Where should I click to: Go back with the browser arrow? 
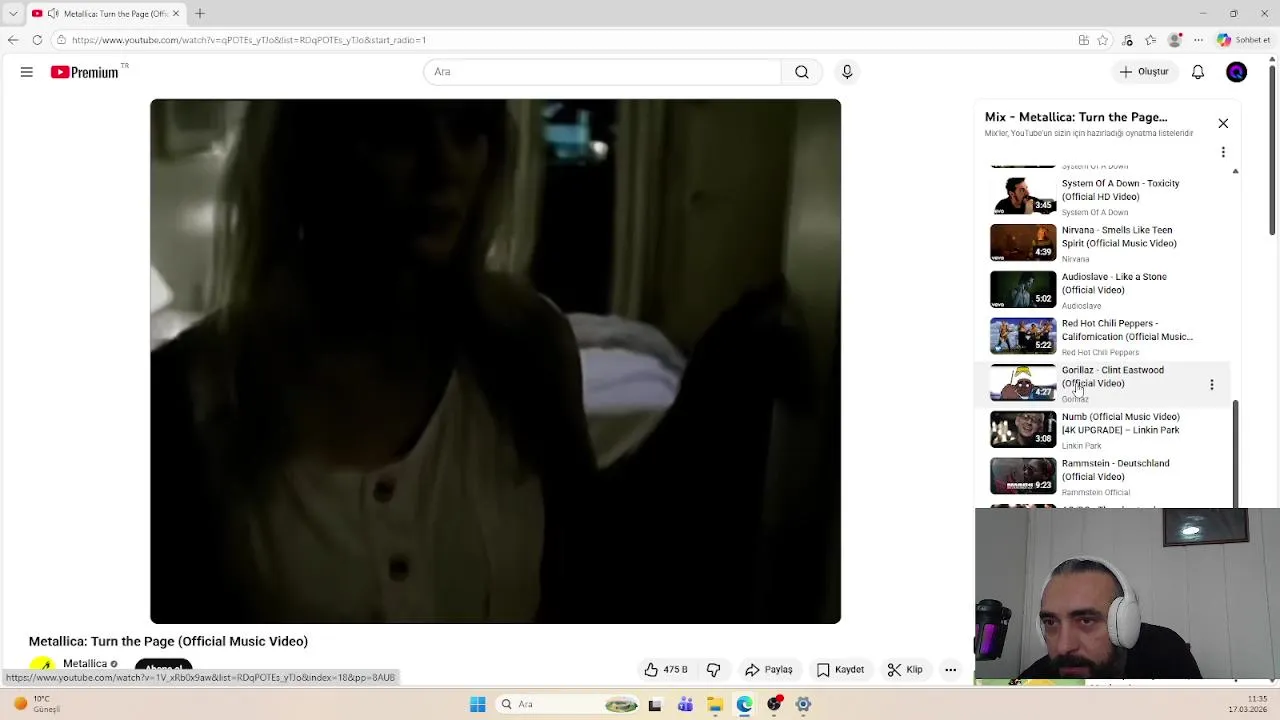coord(13,40)
